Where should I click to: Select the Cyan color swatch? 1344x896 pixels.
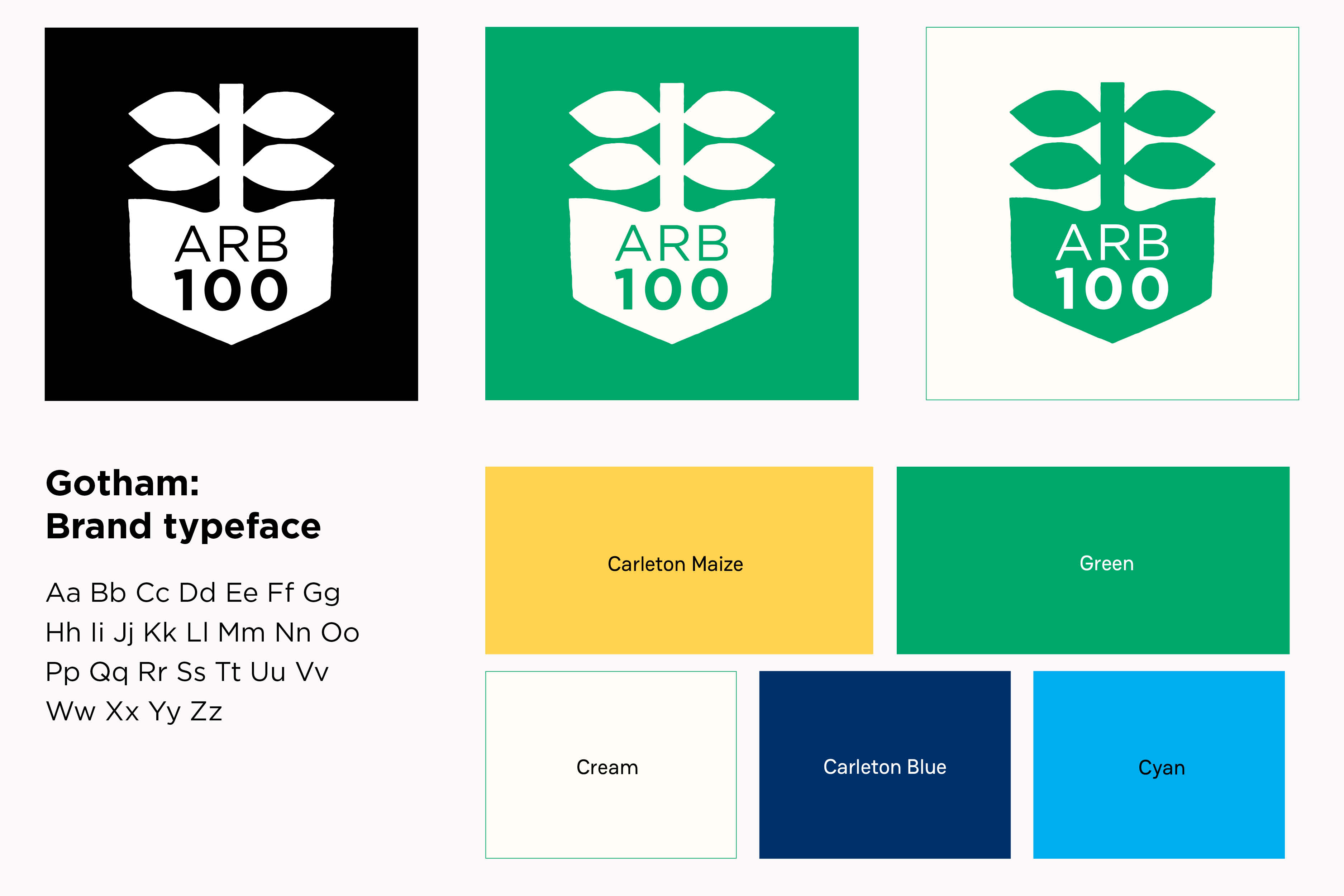pyautogui.click(x=1159, y=764)
